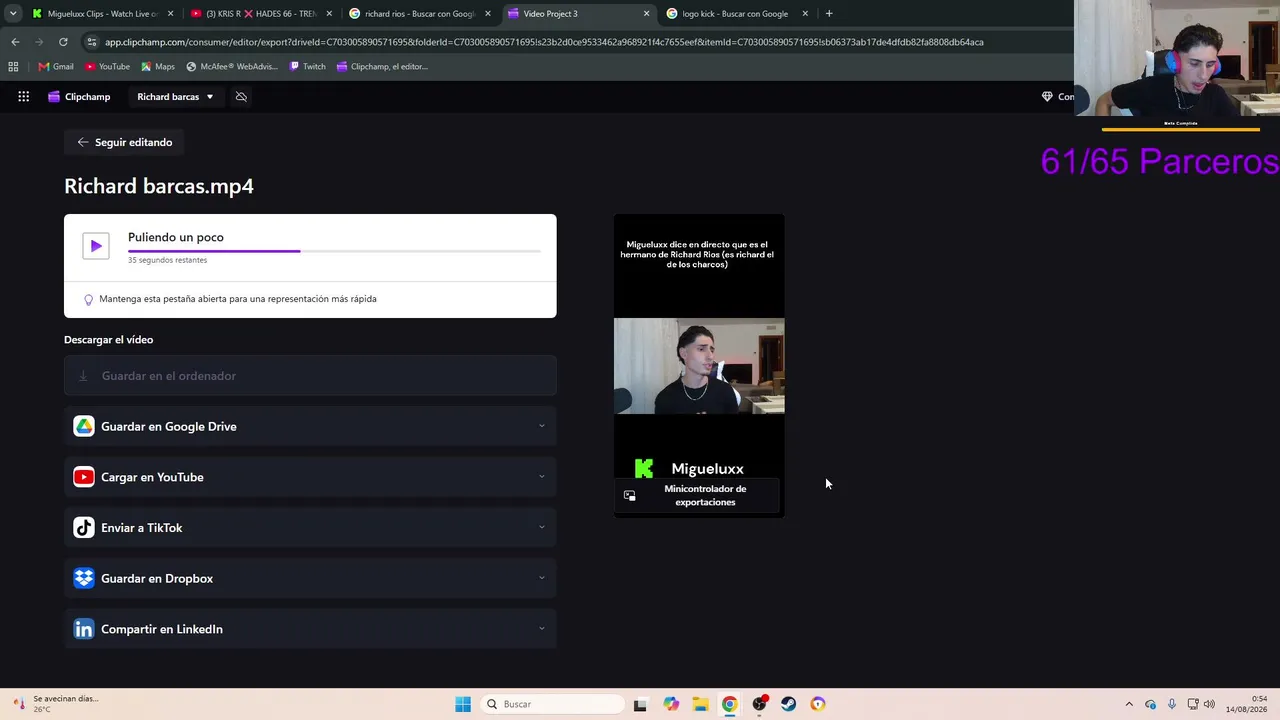Click the diamond premium icon
The height and width of the screenshot is (720, 1280).
[x=1047, y=97]
